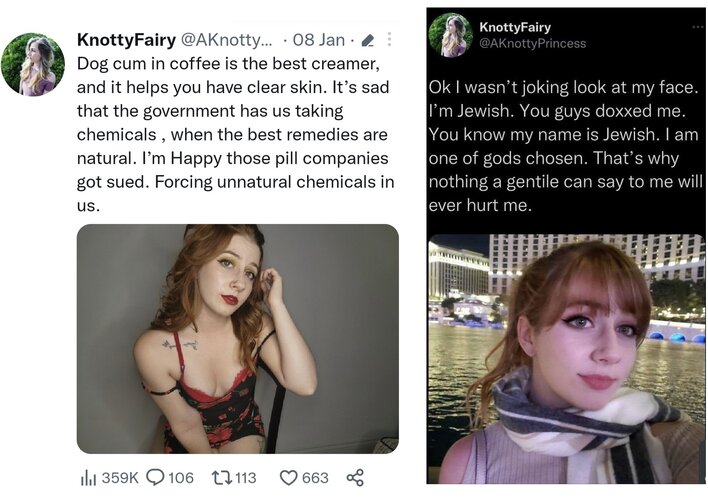Open the dark tweet's round profile avatar

(x=451, y=35)
